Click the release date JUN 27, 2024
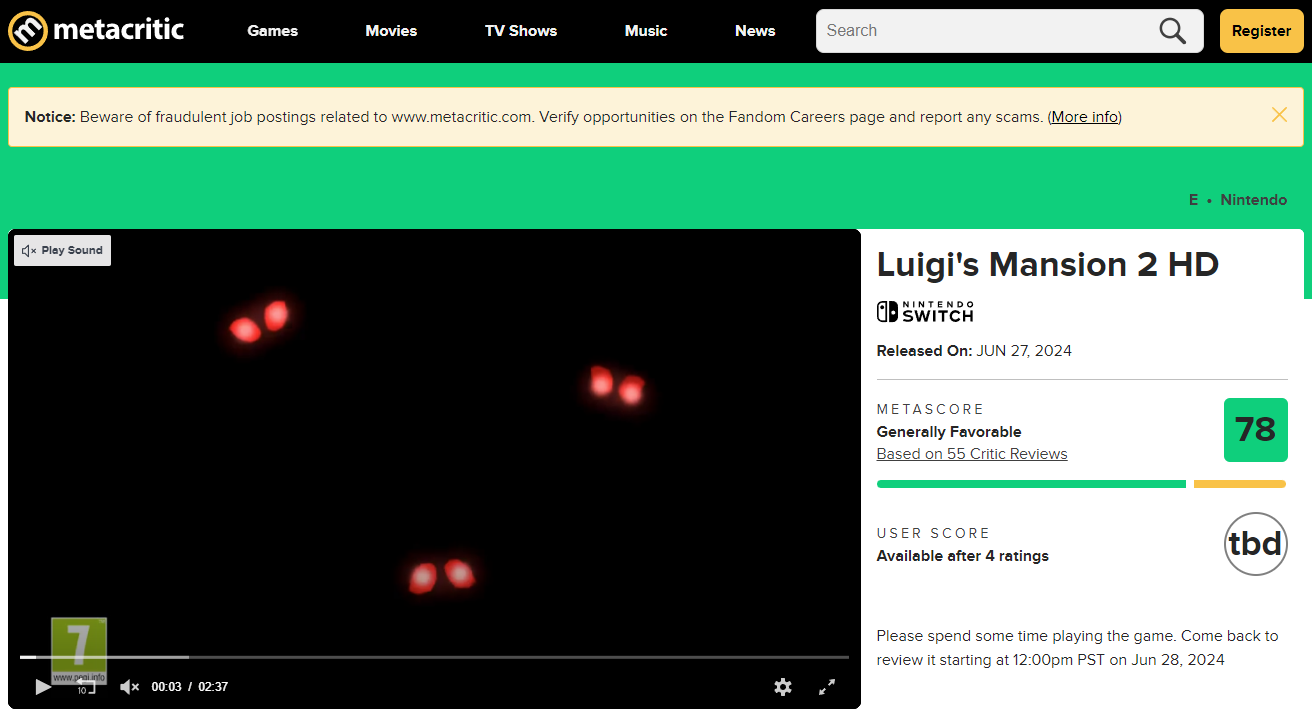This screenshot has height=717, width=1312. pos(1024,351)
